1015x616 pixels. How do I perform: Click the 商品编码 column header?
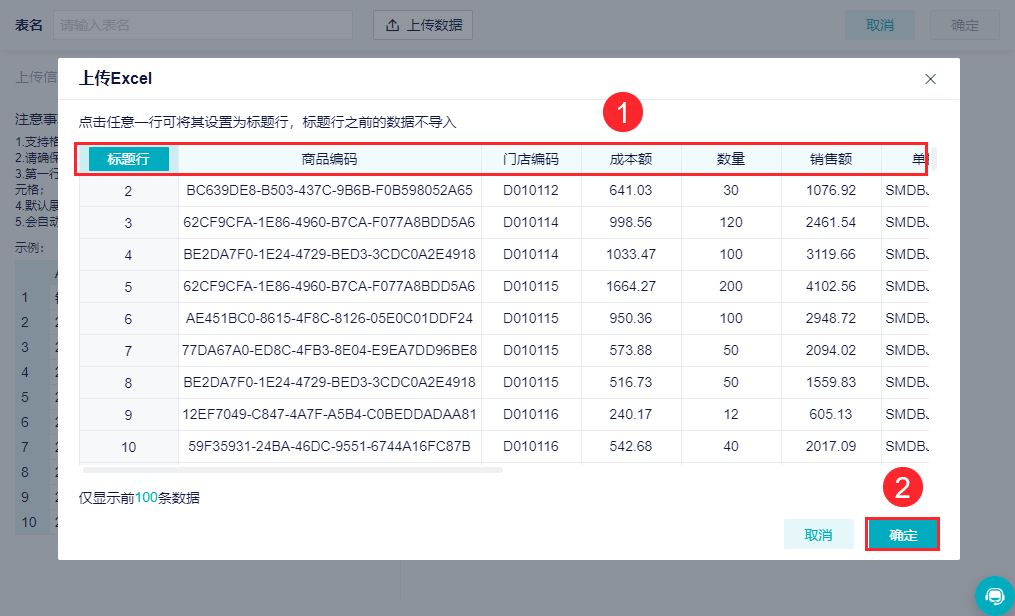329,159
